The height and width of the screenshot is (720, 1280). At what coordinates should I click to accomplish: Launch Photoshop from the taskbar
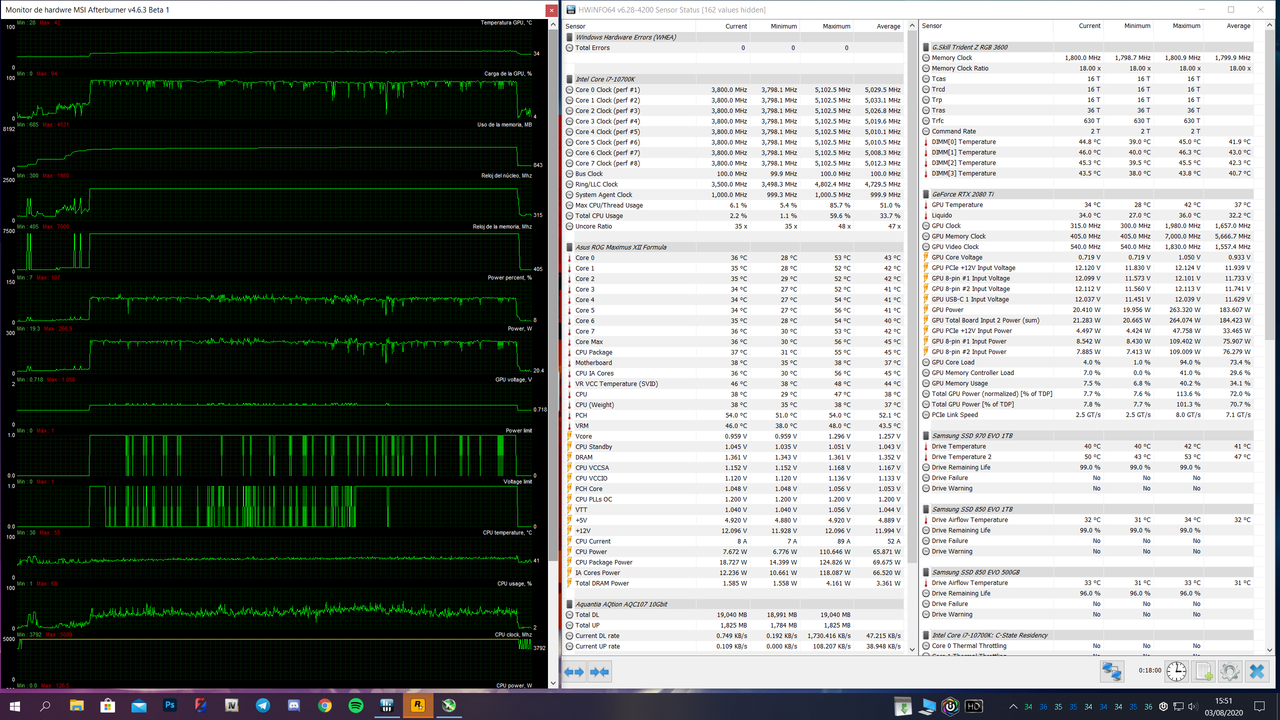tap(170, 706)
